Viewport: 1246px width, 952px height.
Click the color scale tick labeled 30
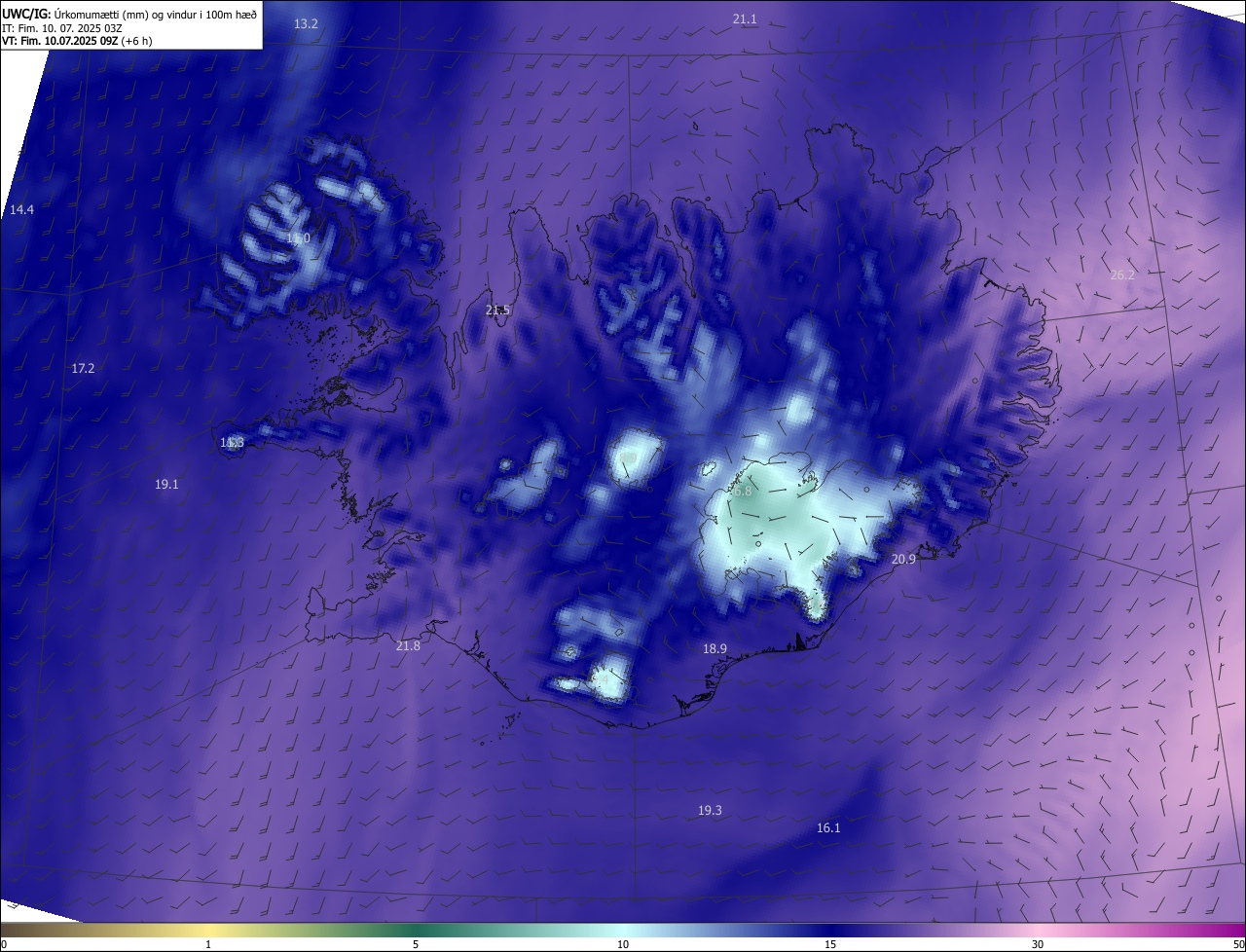1038,944
